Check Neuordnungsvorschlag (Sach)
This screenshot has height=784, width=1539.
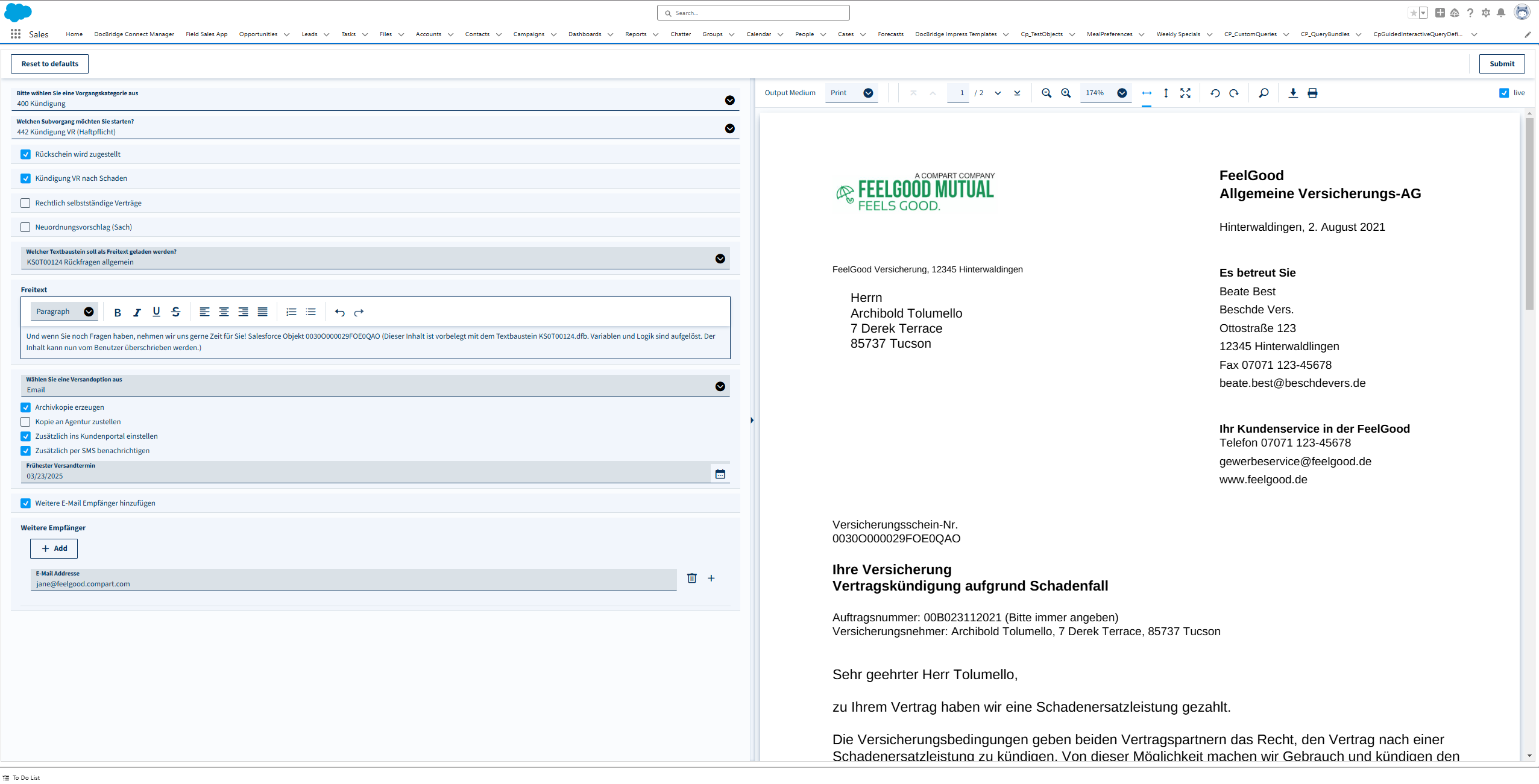tap(25, 227)
